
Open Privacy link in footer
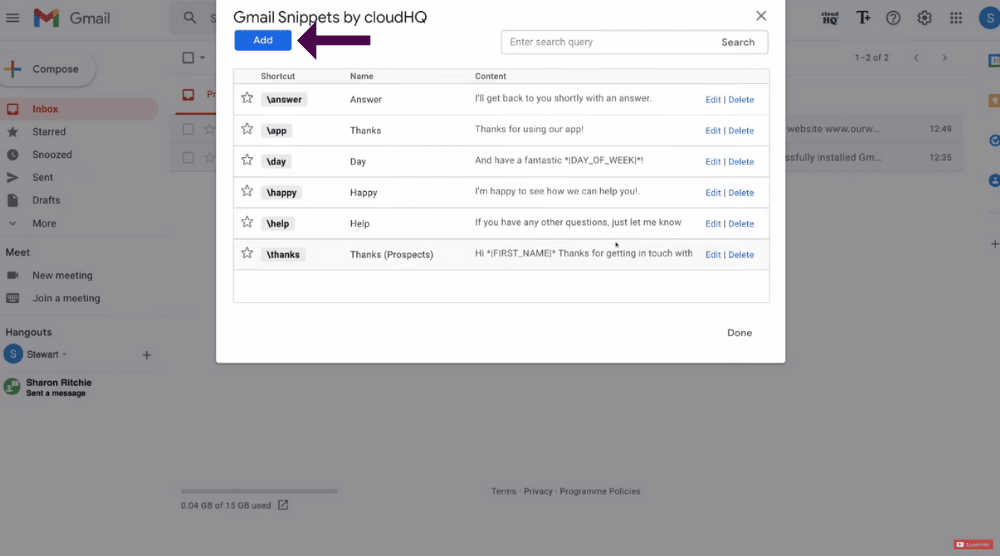click(538, 491)
